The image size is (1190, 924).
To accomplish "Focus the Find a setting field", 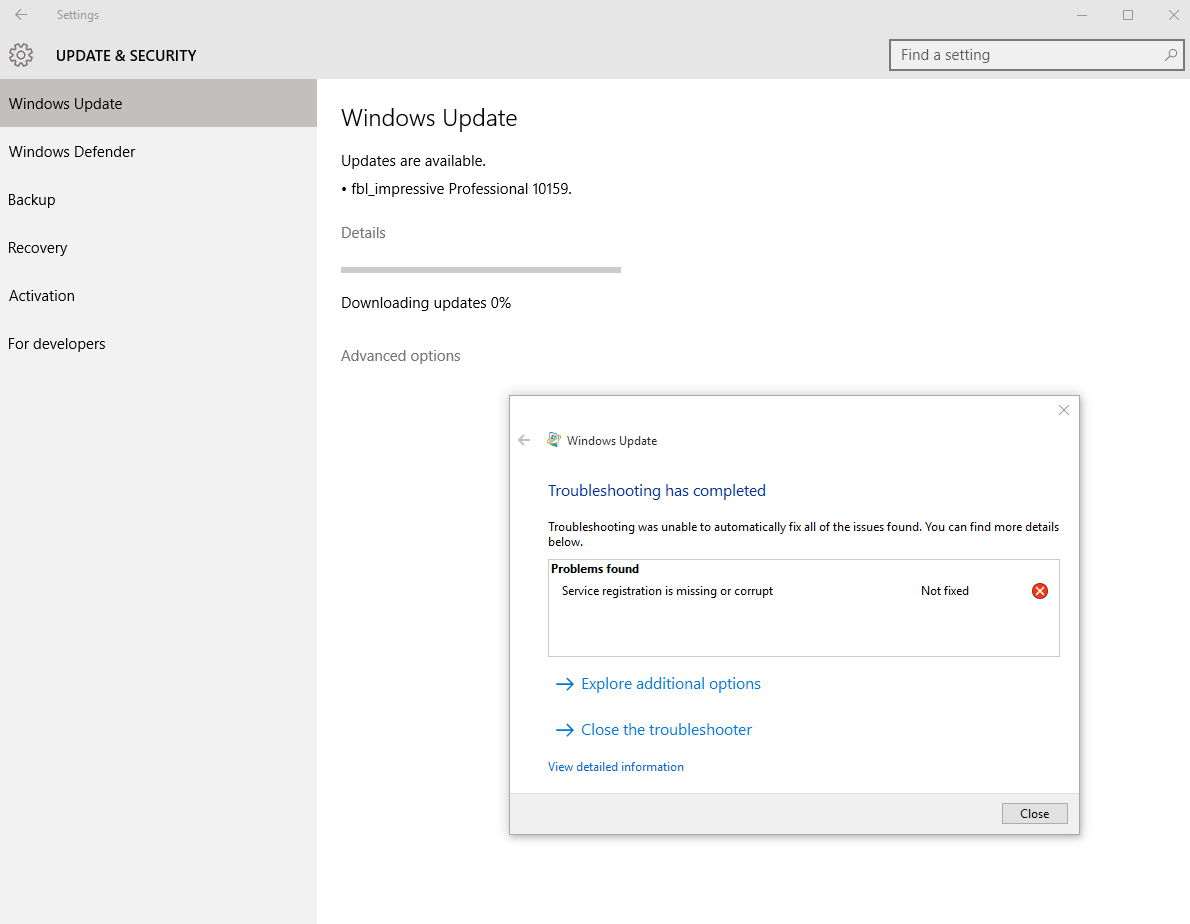I will 1036,55.
